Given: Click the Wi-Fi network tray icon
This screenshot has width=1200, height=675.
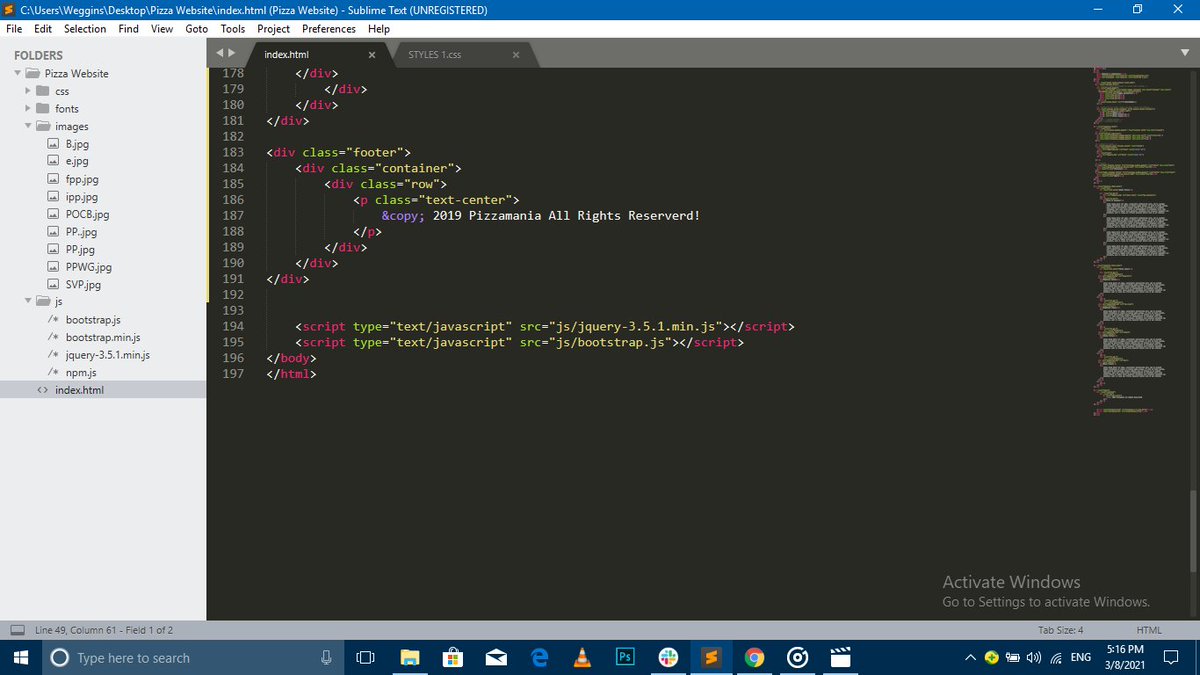Looking at the screenshot, I should [1055, 657].
